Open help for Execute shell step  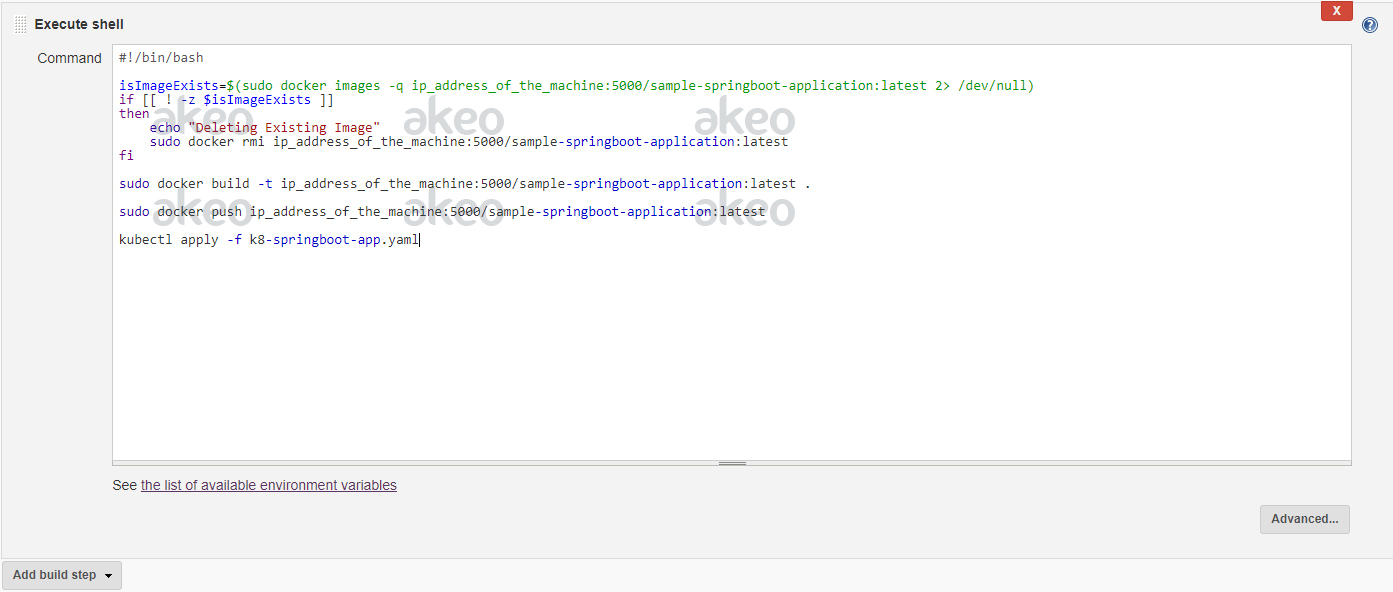(x=1370, y=25)
